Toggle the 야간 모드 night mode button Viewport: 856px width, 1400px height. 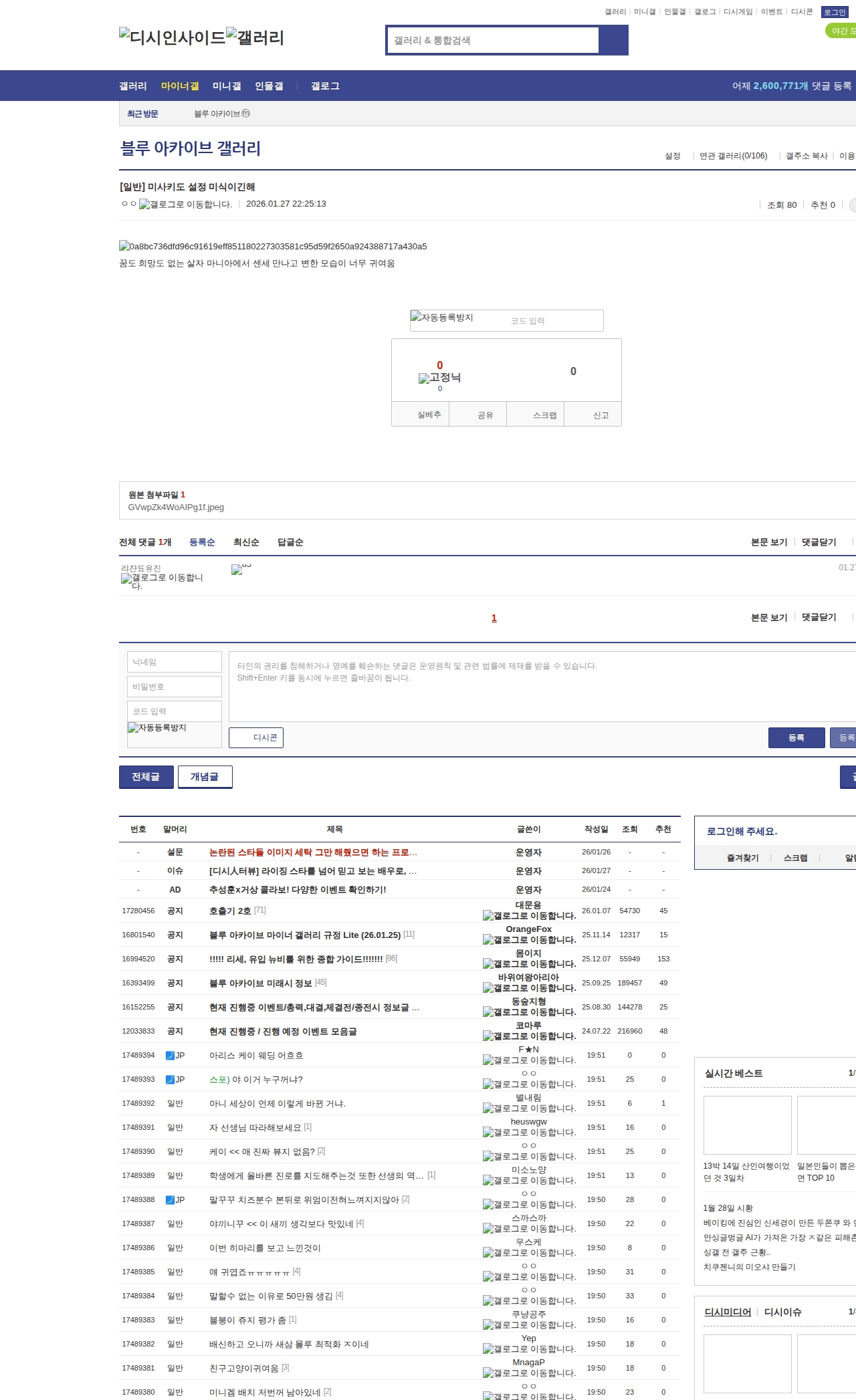[841, 31]
